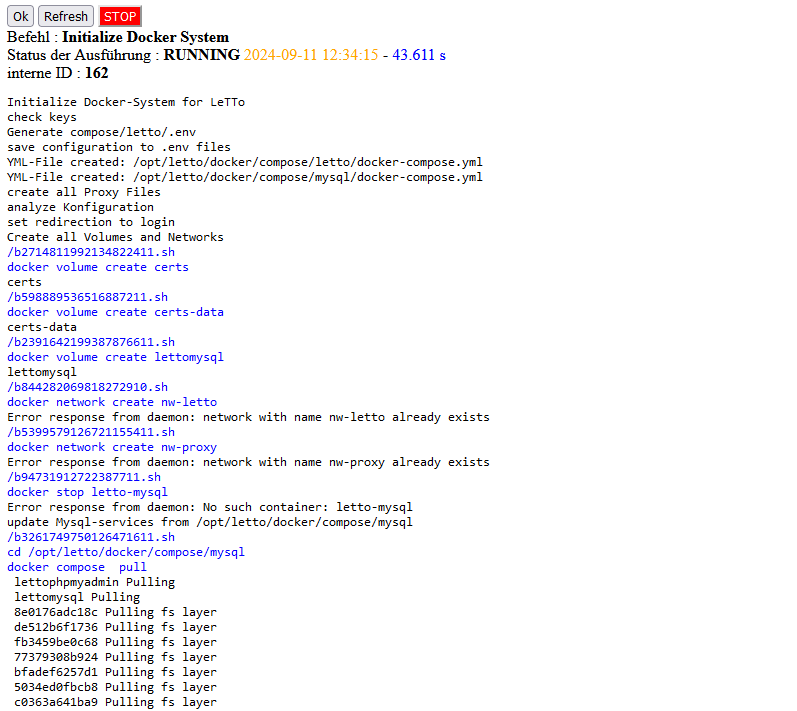Viewport: 797px width, 711px height.
Task: Click the 'docker compose pull' command line
Action: click(77, 567)
